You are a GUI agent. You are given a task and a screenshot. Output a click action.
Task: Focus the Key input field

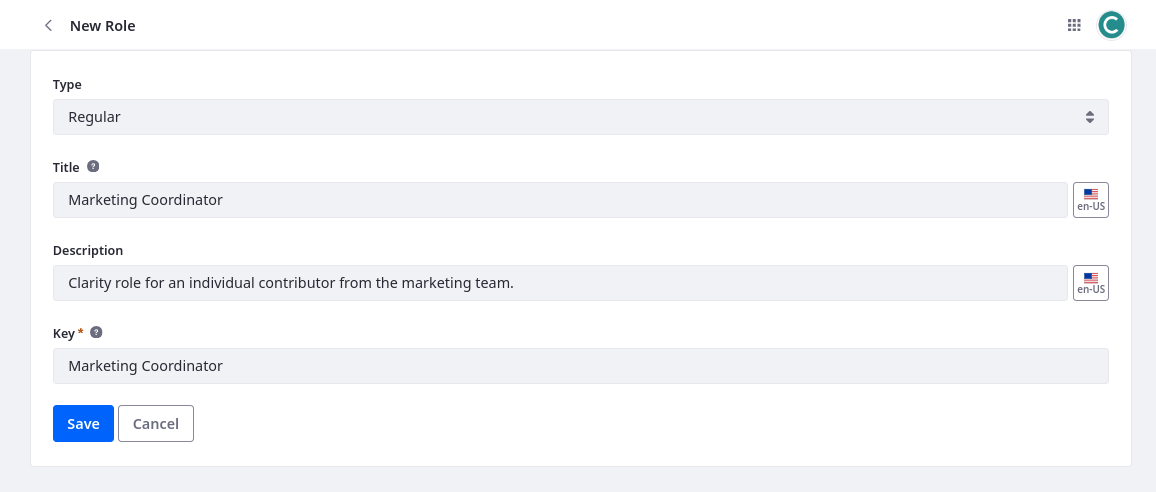click(x=581, y=366)
